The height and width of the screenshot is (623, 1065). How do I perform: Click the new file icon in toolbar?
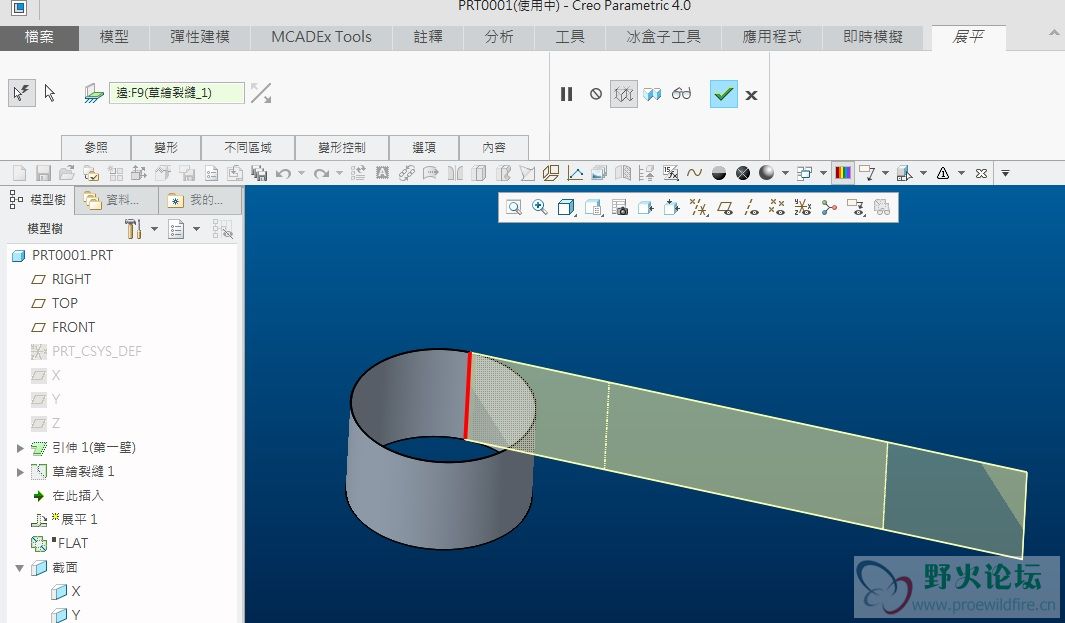19,173
